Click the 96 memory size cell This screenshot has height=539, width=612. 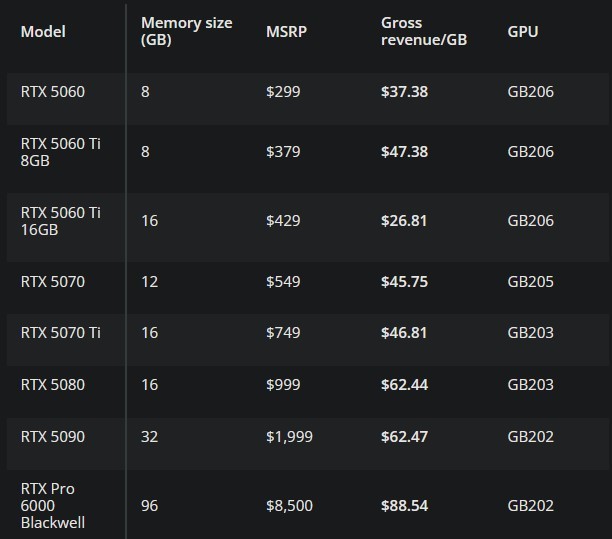(150, 506)
